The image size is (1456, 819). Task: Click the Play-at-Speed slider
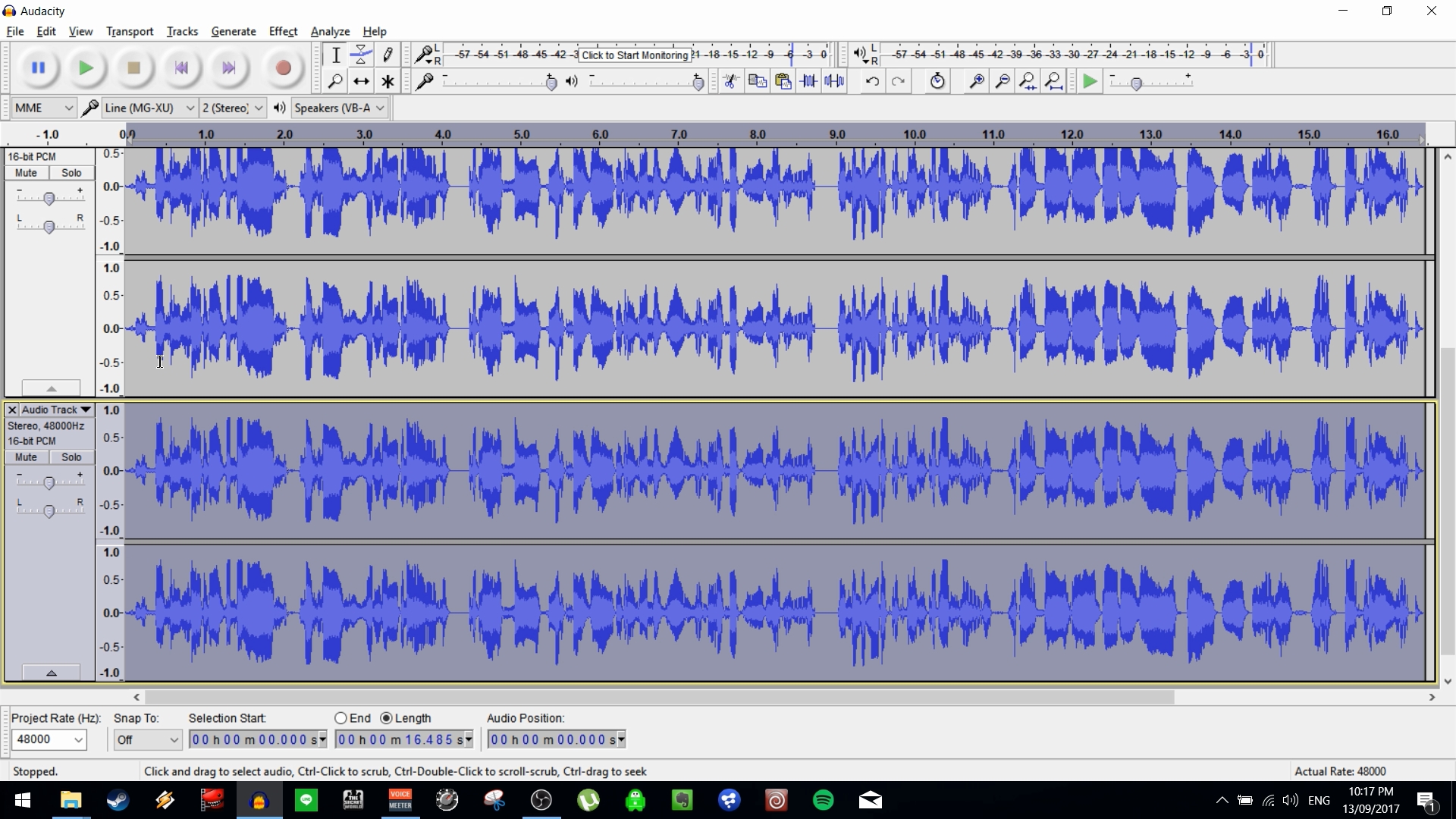pyautogui.click(x=1151, y=82)
